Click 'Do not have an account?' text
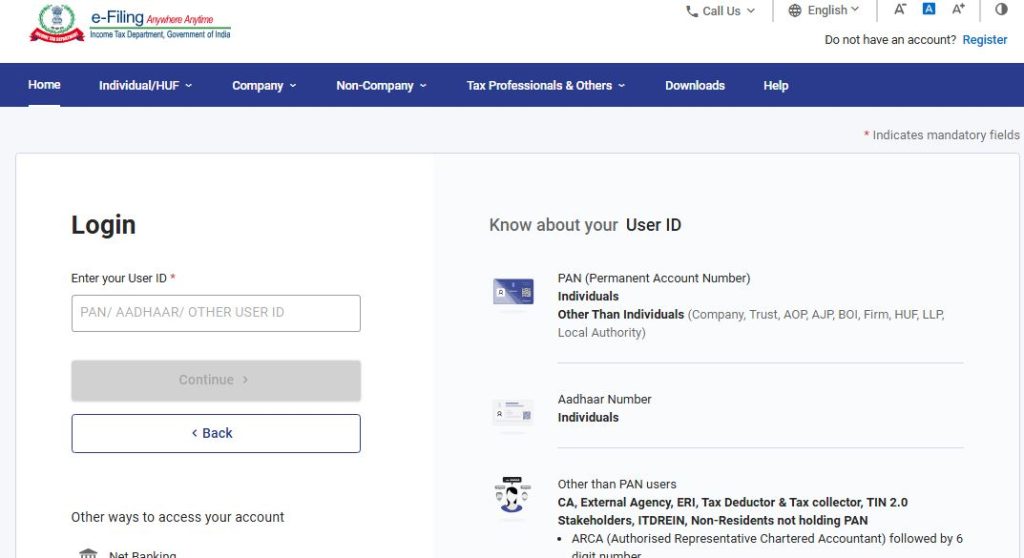 click(x=890, y=40)
